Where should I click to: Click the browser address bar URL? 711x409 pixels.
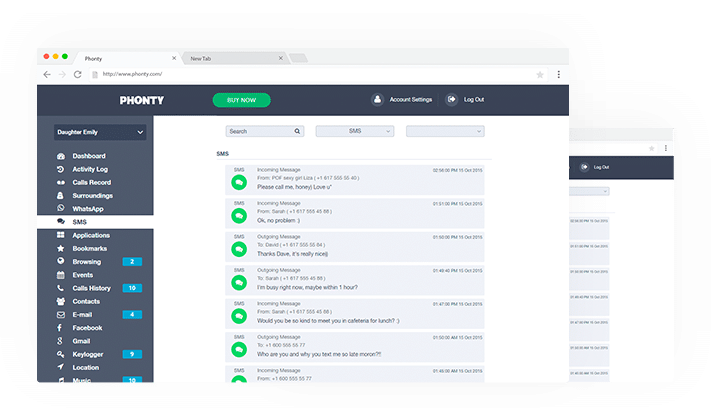132,74
